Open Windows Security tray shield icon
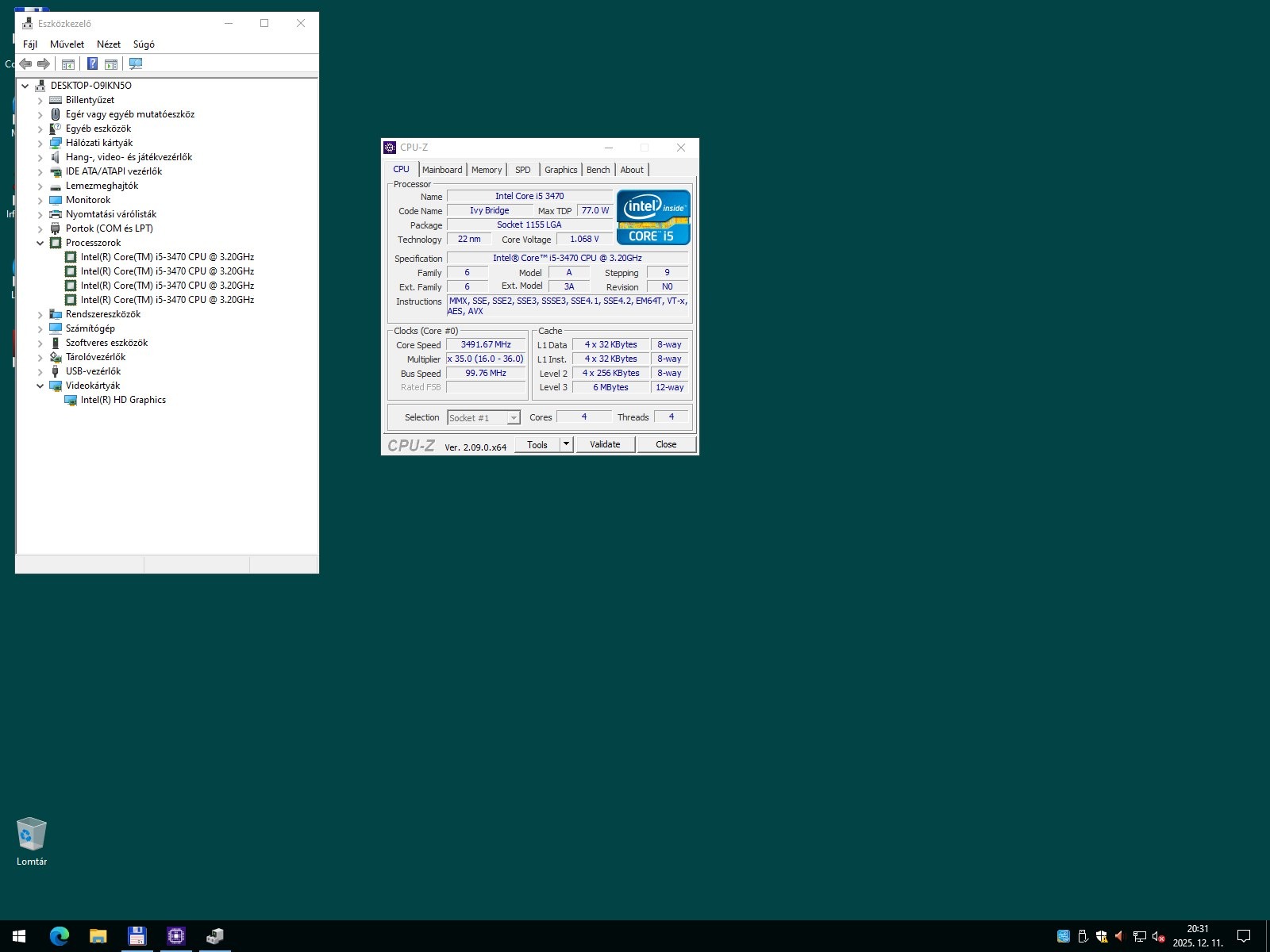 (x=1102, y=936)
